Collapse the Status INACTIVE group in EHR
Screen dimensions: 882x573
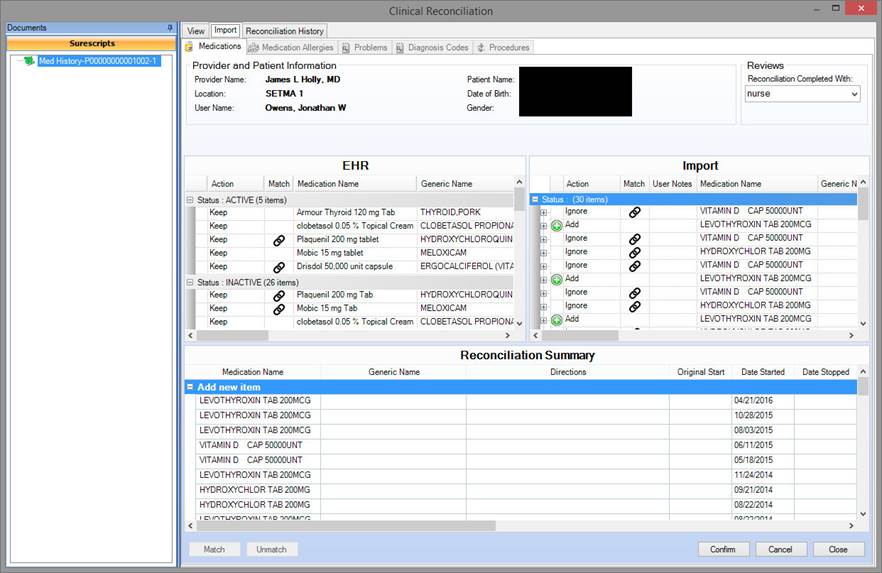pos(190,282)
